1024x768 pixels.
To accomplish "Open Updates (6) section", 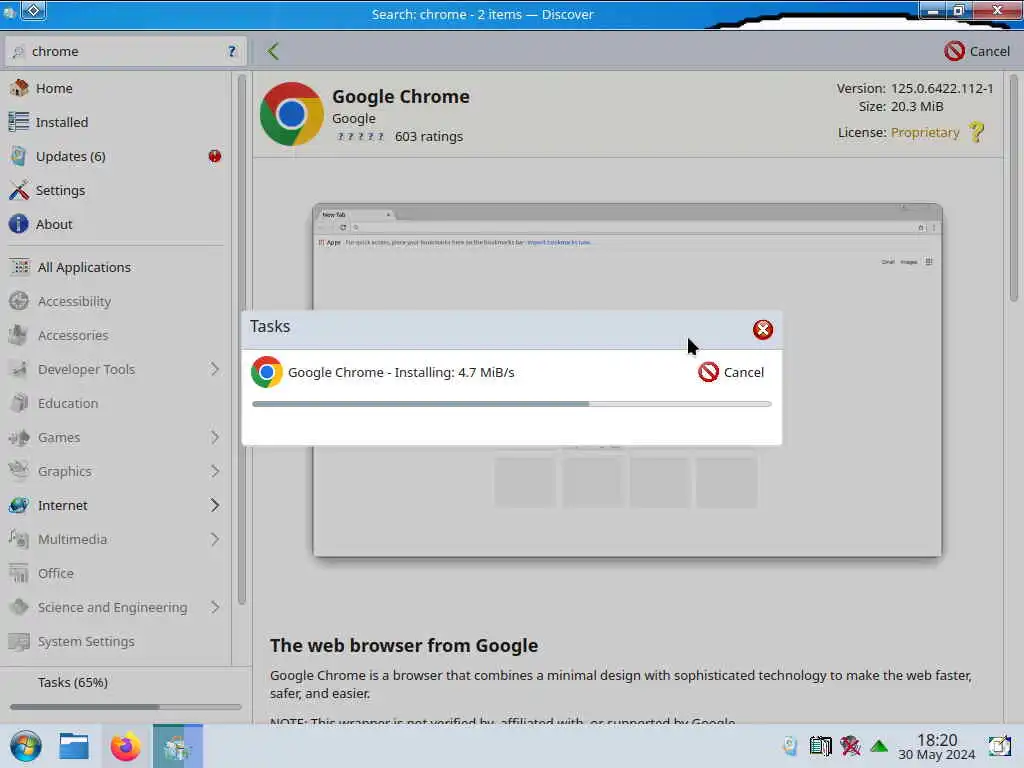I will coord(116,156).
